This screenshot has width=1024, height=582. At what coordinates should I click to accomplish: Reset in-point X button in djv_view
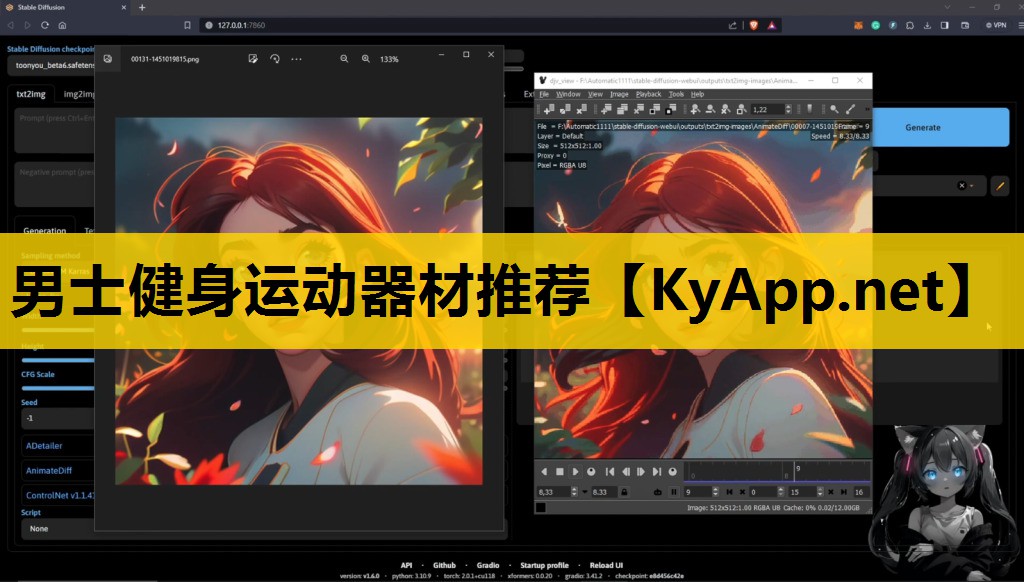742,492
